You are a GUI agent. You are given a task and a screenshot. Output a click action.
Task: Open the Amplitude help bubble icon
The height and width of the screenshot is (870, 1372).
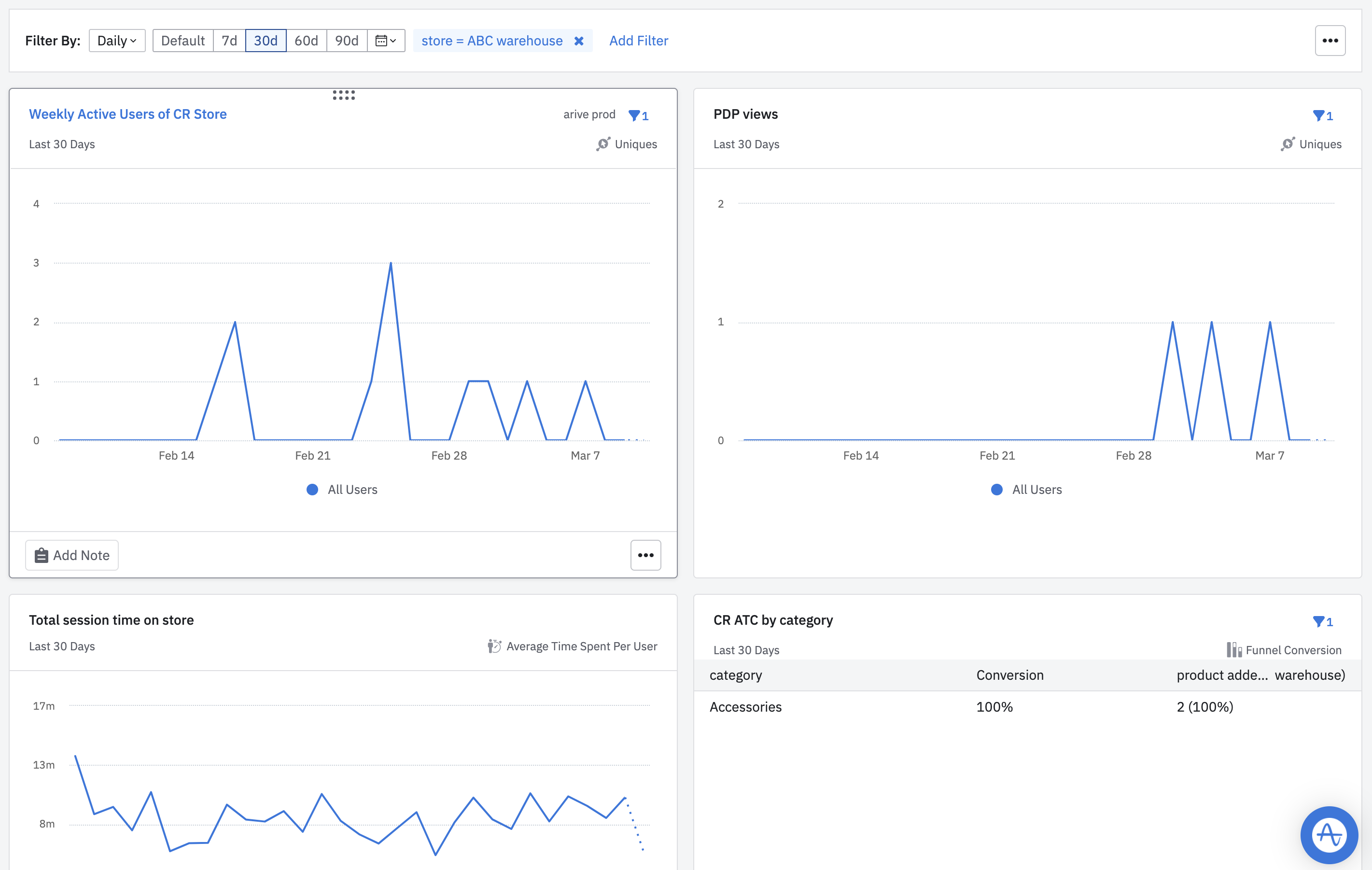pos(1329,835)
